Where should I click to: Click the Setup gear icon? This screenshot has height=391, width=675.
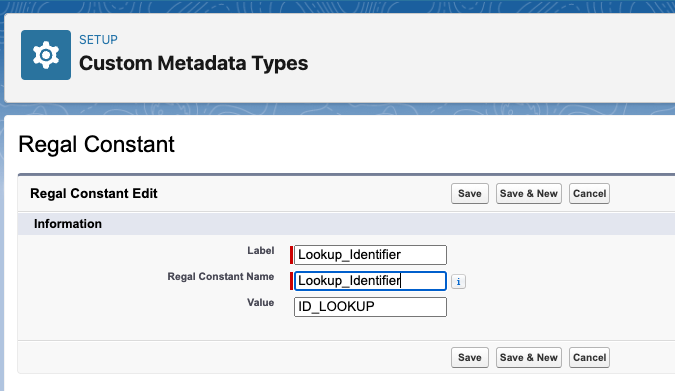(x=46, y=55)
